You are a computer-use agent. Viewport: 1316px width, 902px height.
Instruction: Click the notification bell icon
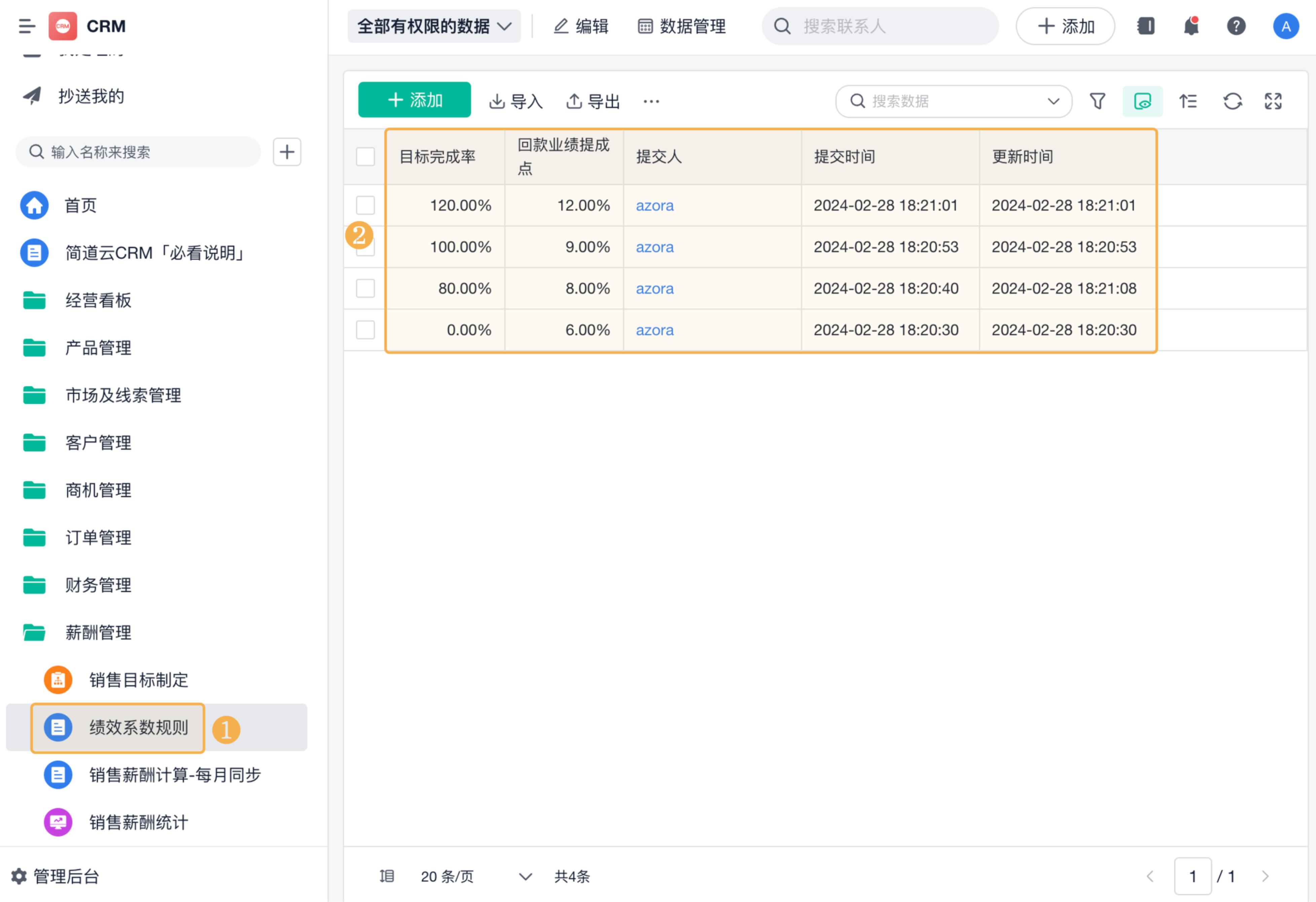[x=1191, y=26]
